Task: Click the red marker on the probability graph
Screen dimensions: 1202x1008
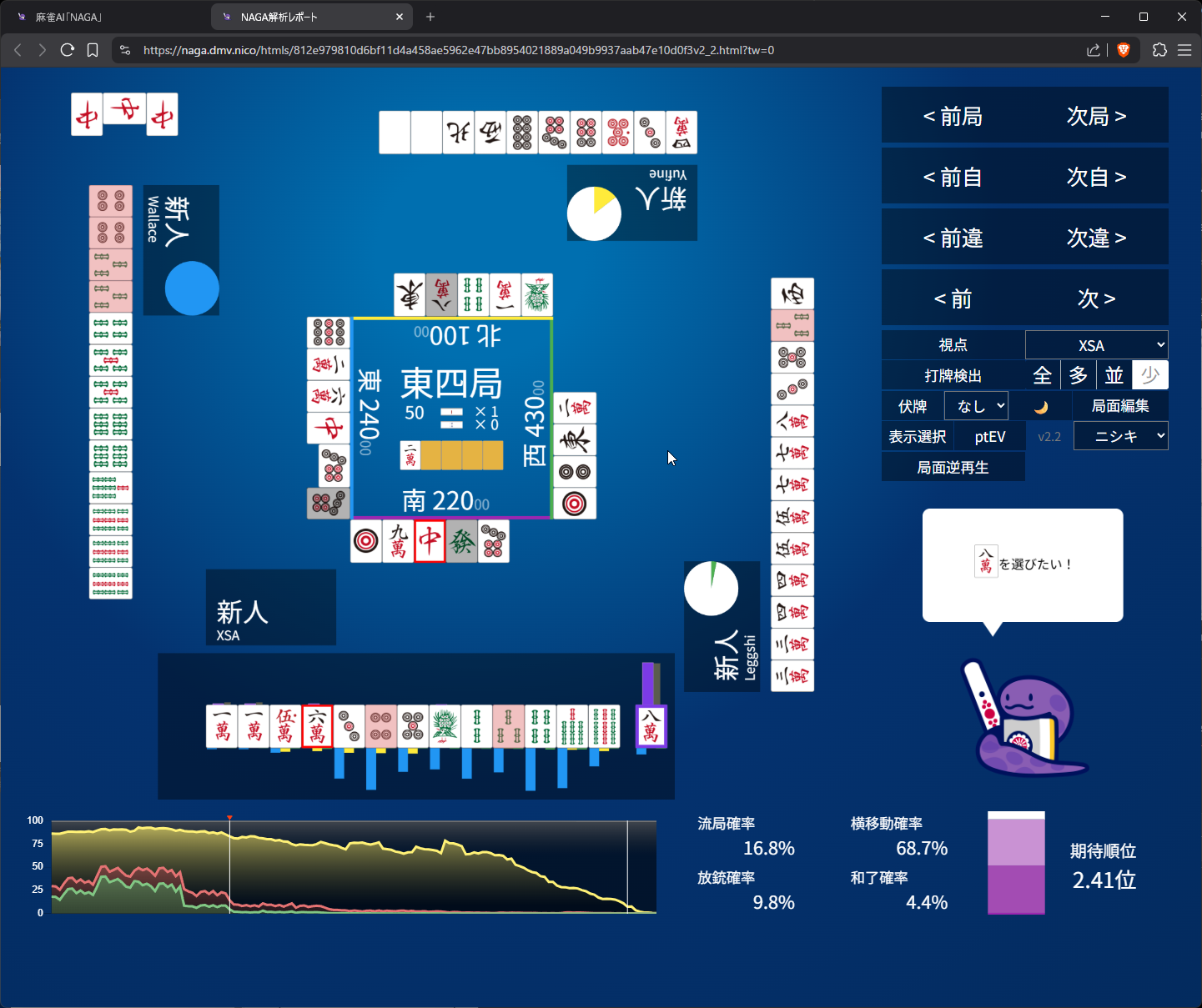Action: pyautogui.click(x=229, y=818)
